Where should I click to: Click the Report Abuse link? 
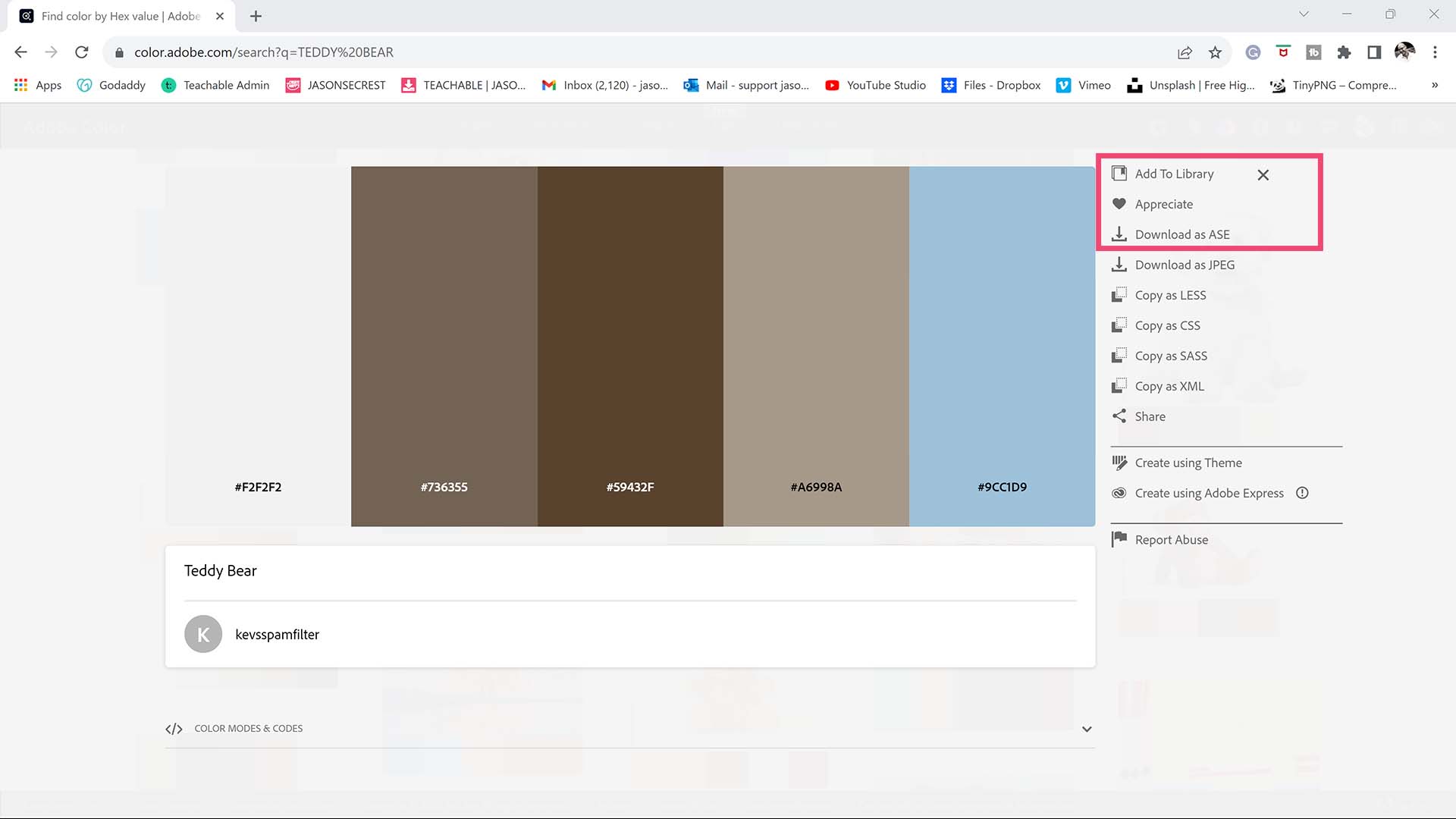[1171, 539]
